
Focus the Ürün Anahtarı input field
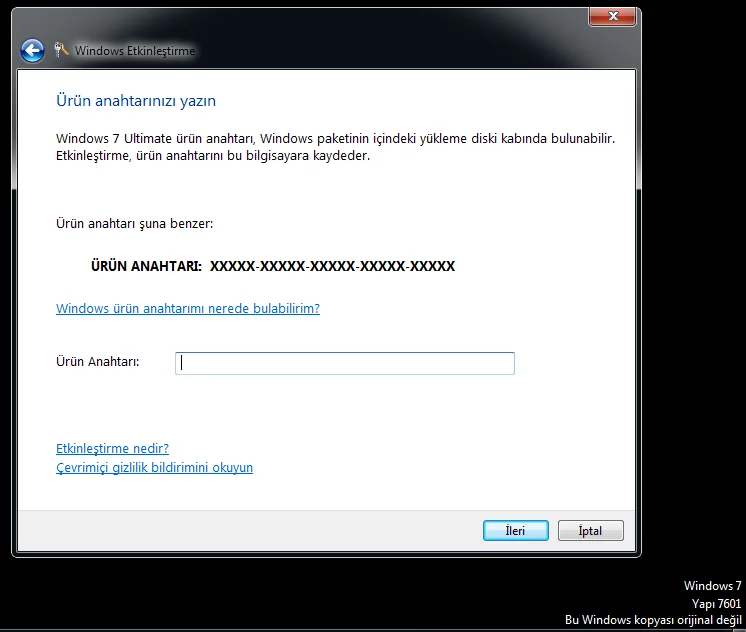coord(345,363)
